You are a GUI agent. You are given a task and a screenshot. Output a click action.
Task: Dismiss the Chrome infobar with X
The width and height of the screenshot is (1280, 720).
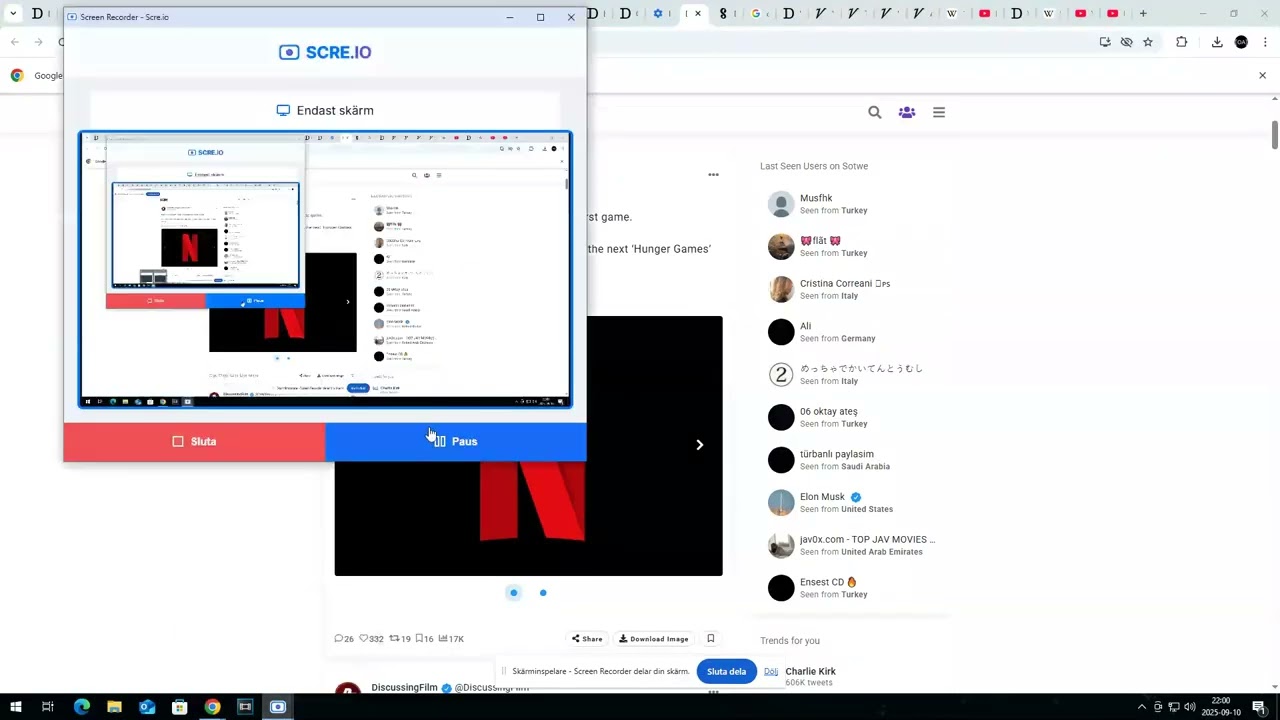[1262, 75]
